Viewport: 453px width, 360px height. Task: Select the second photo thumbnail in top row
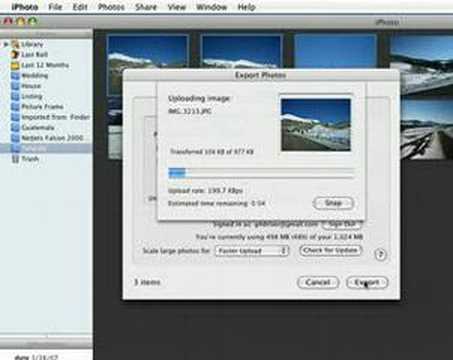pos(241,52)
